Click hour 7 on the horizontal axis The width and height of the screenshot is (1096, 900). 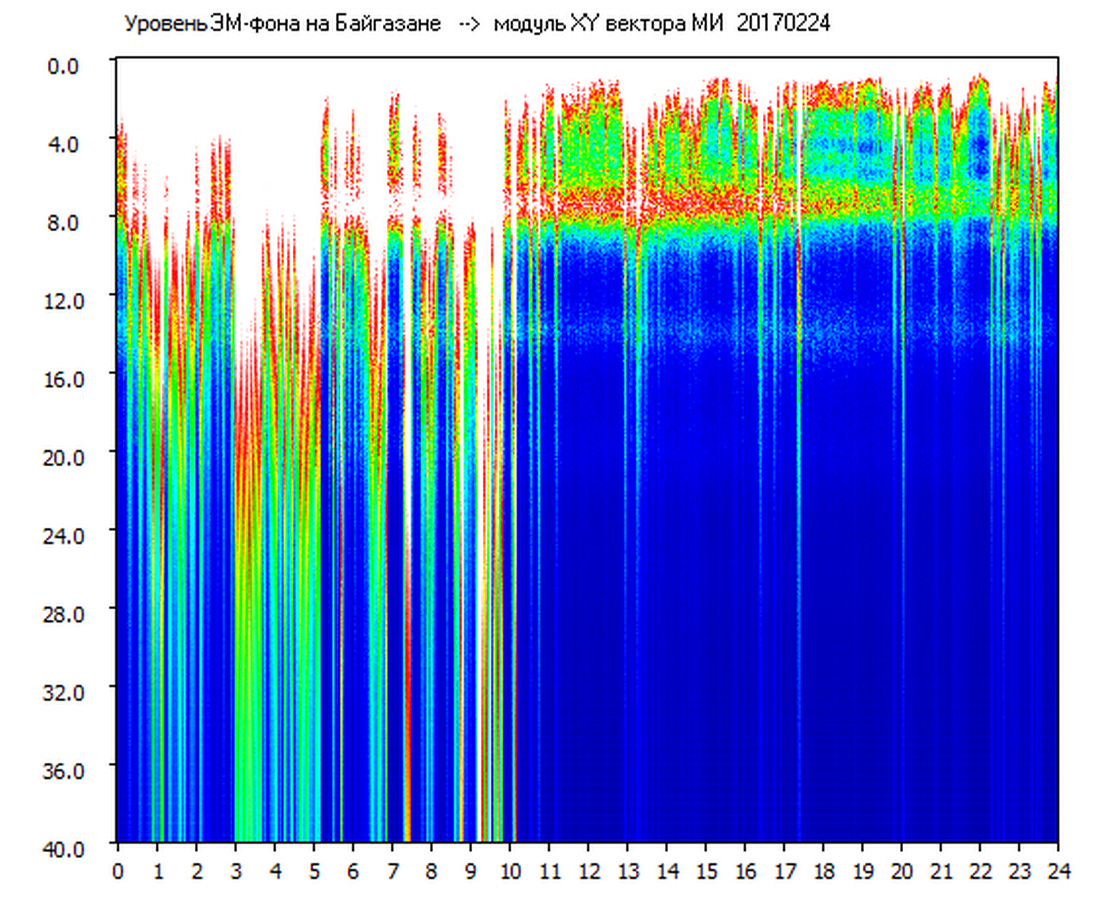[392, 870]
